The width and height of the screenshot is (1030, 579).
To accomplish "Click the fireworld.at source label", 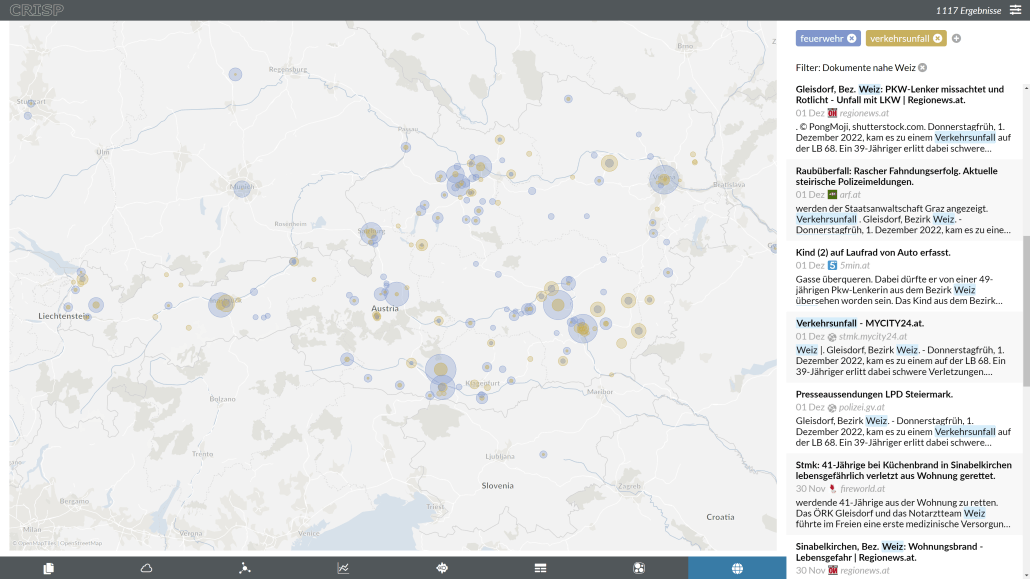I will (x=862, y=489).
